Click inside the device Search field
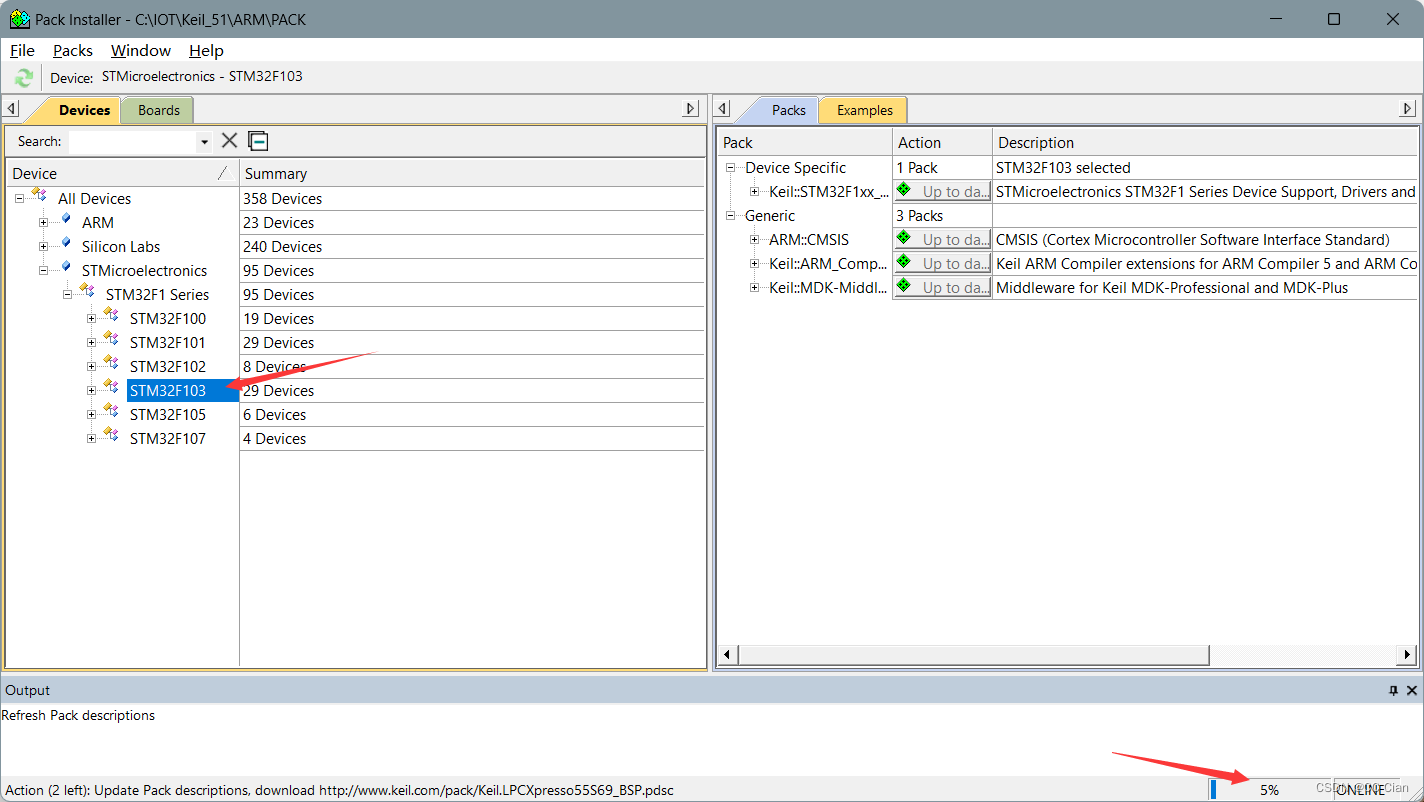Viewport: 1424px width, 802px height. pos(133,141)
